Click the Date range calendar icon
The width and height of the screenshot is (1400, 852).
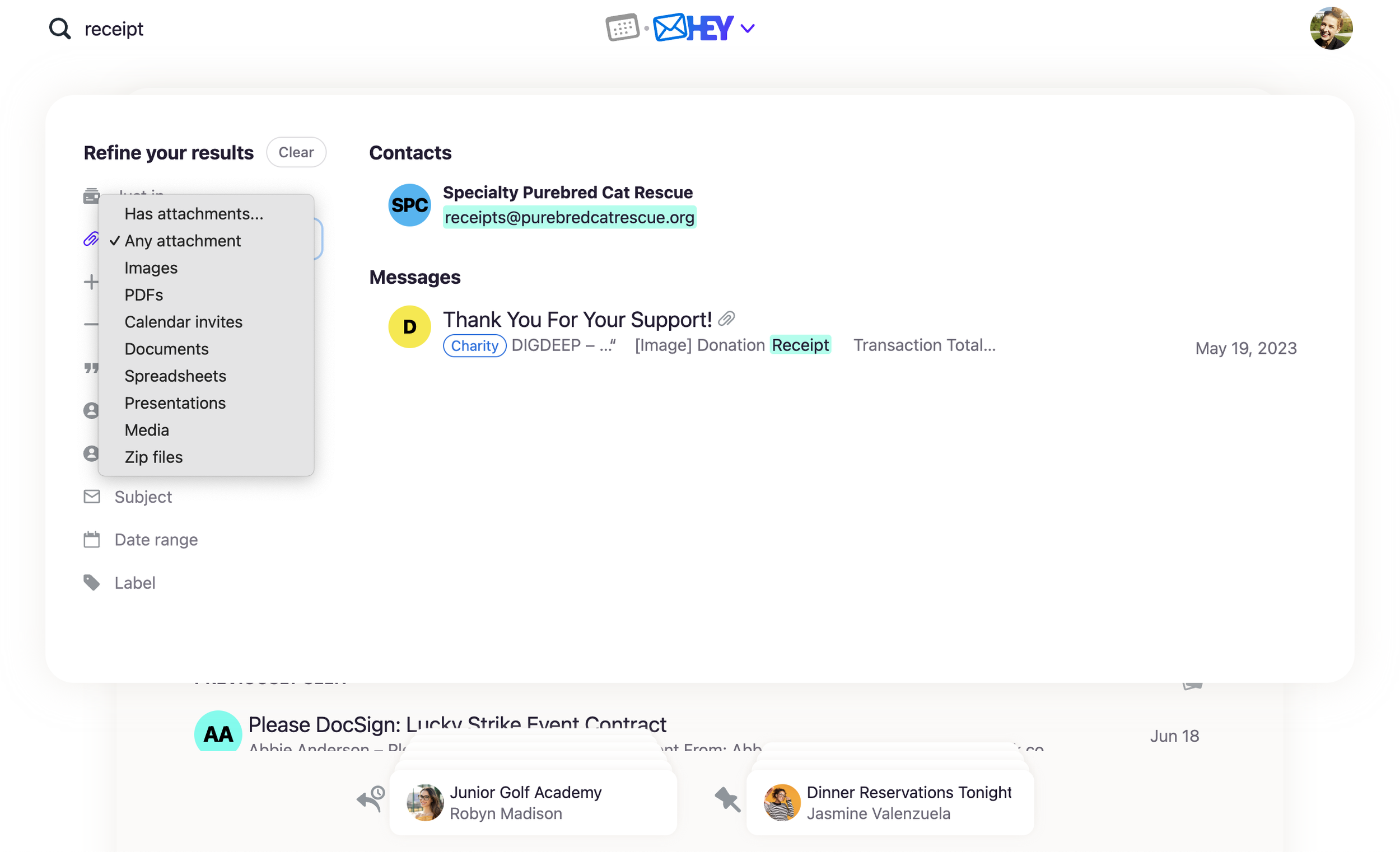[x=91, y=540]
